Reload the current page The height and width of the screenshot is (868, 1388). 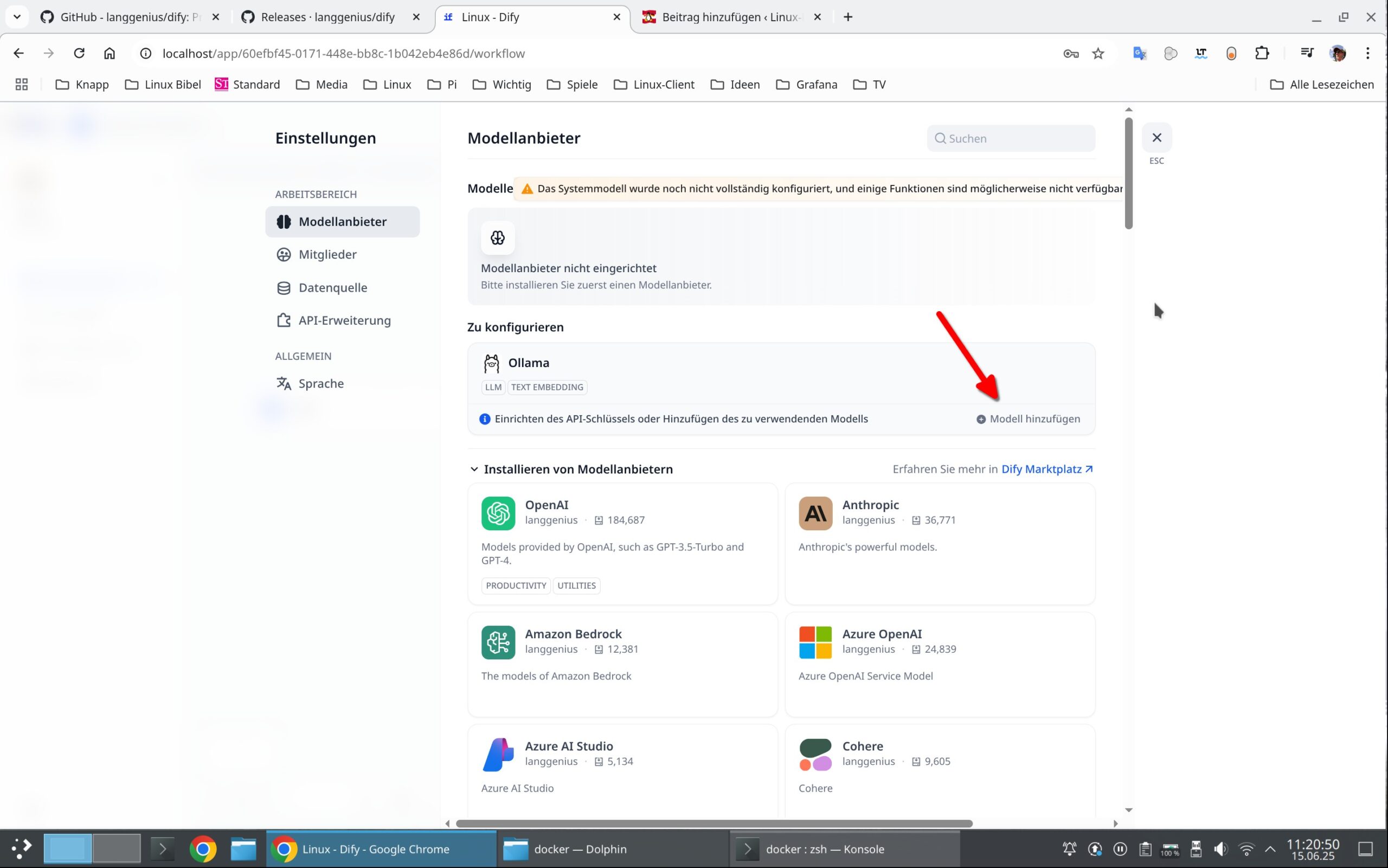[79, 53]
